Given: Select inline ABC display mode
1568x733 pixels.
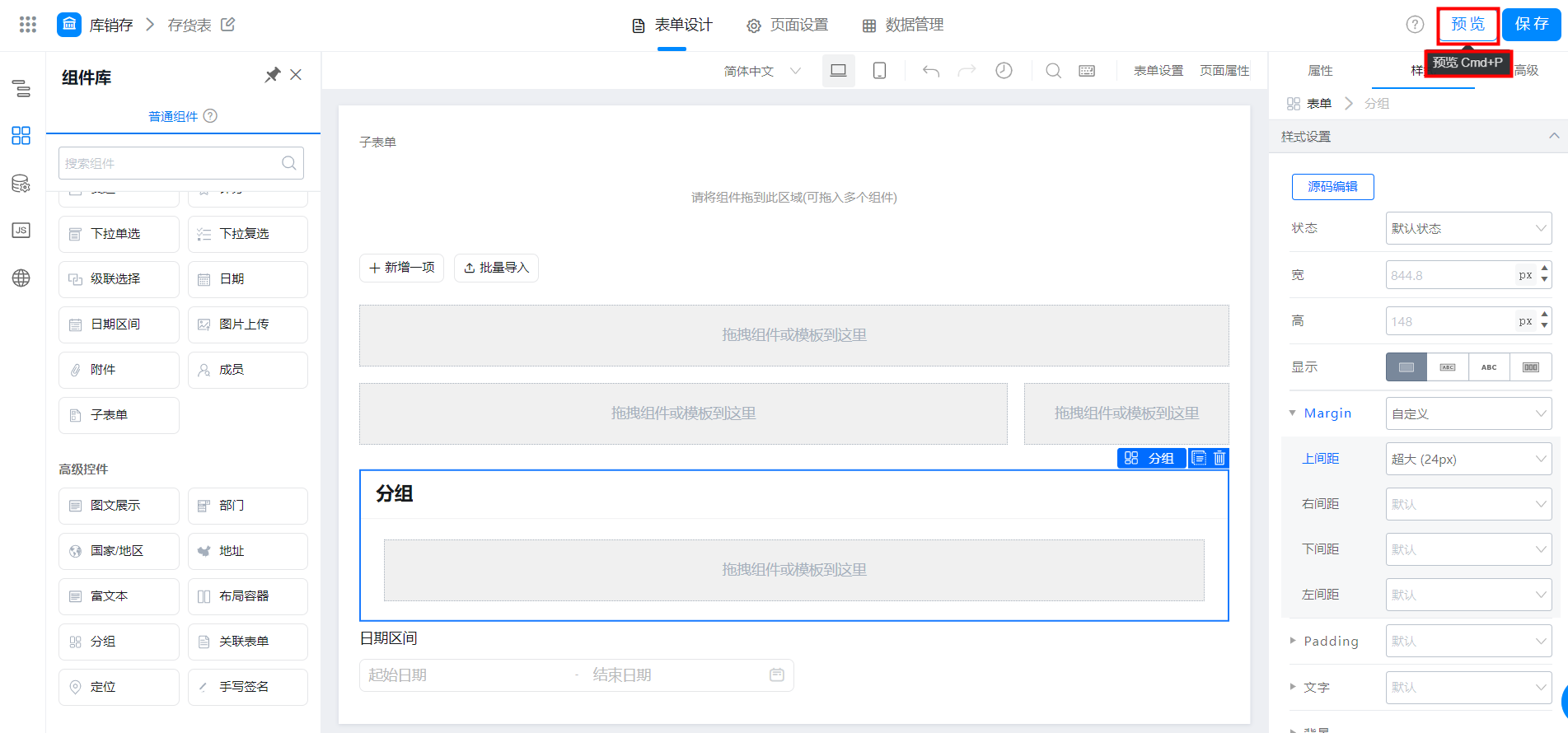Looking at the screenshot, I should [1489, 367].
